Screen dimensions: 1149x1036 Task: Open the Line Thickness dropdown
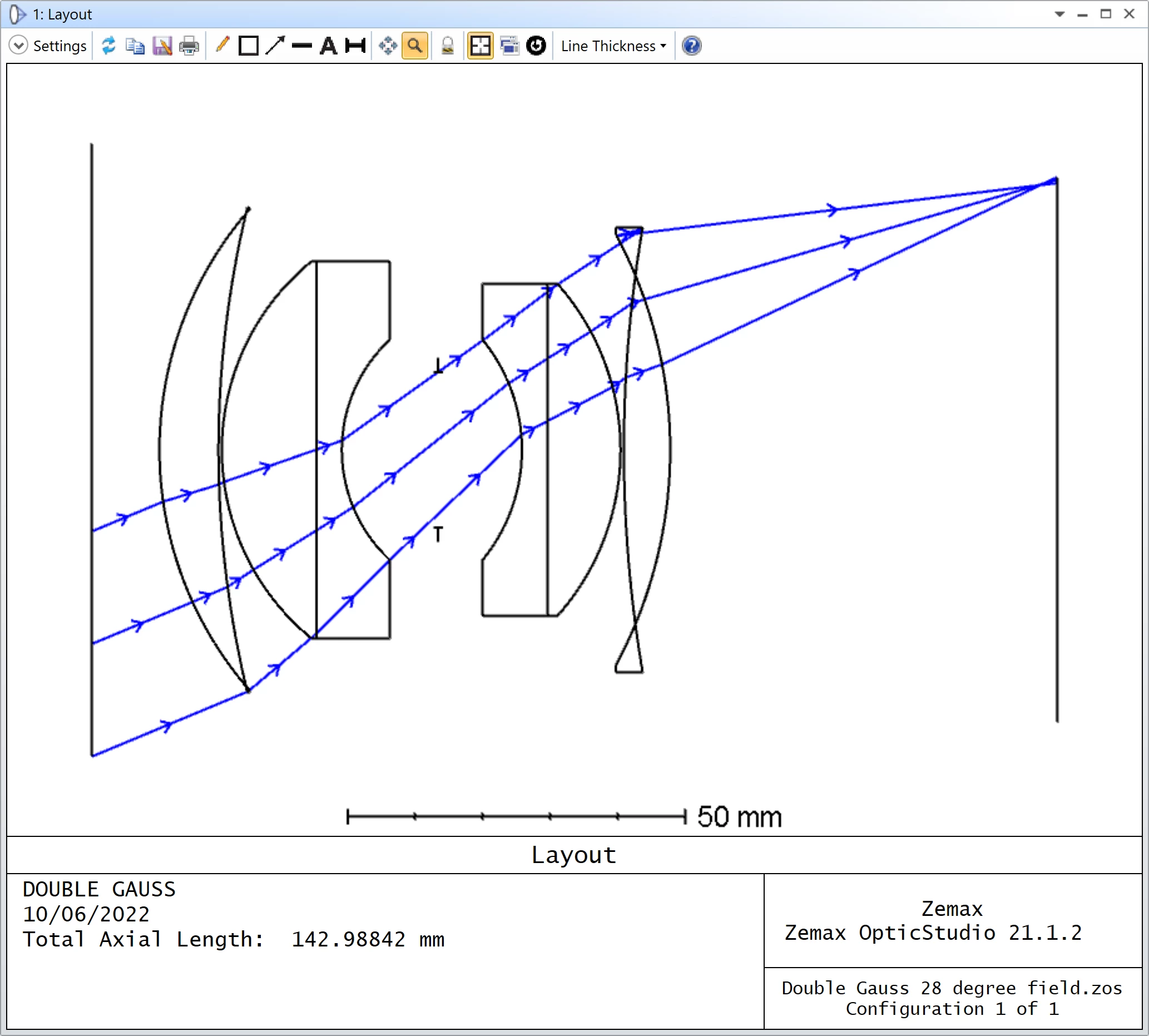pos(612,46)
